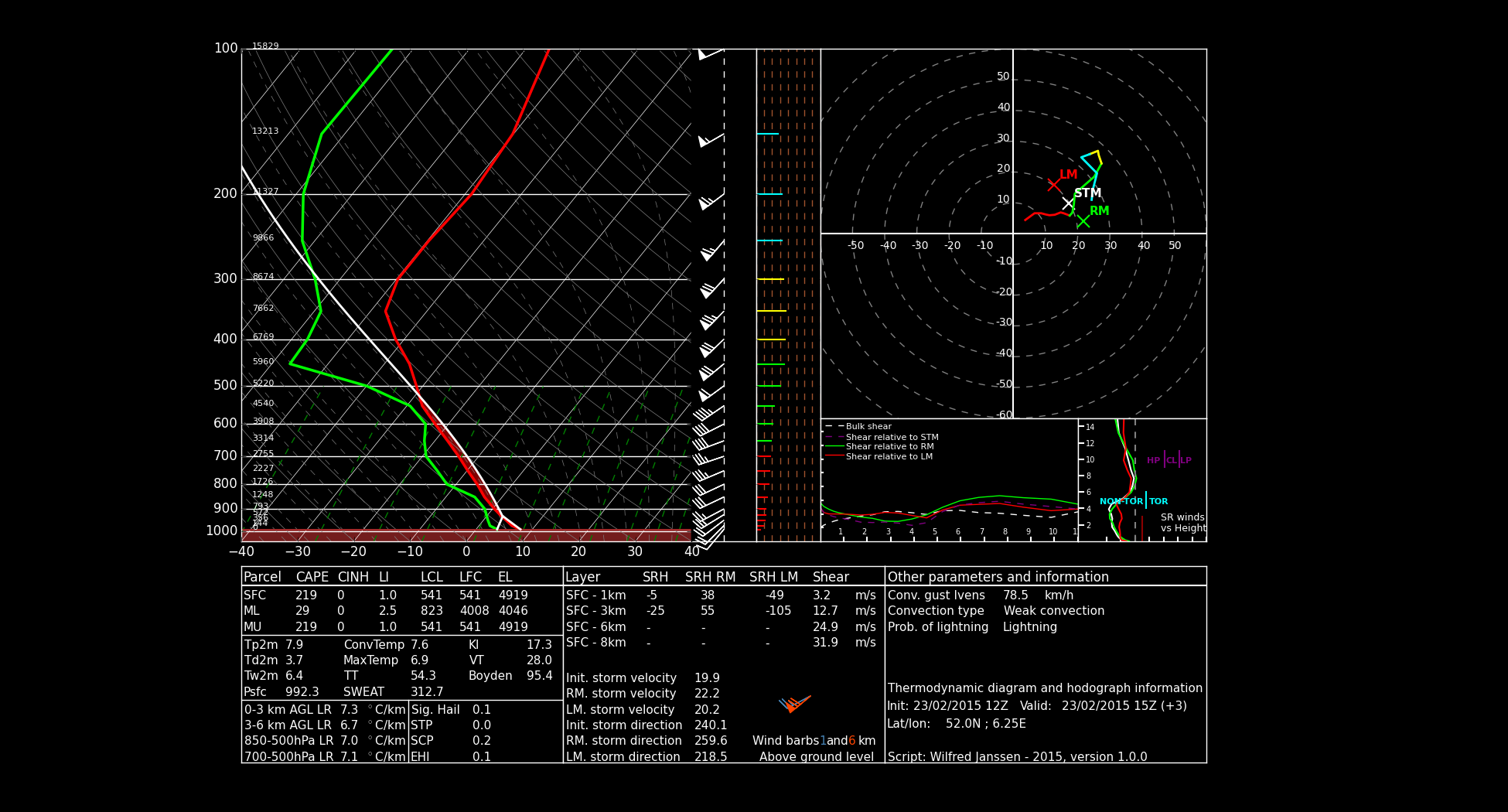Viewport: 1508px width, 812px height.
Task: Click the white STM storm motion marker
Action: coord(1068,203)
